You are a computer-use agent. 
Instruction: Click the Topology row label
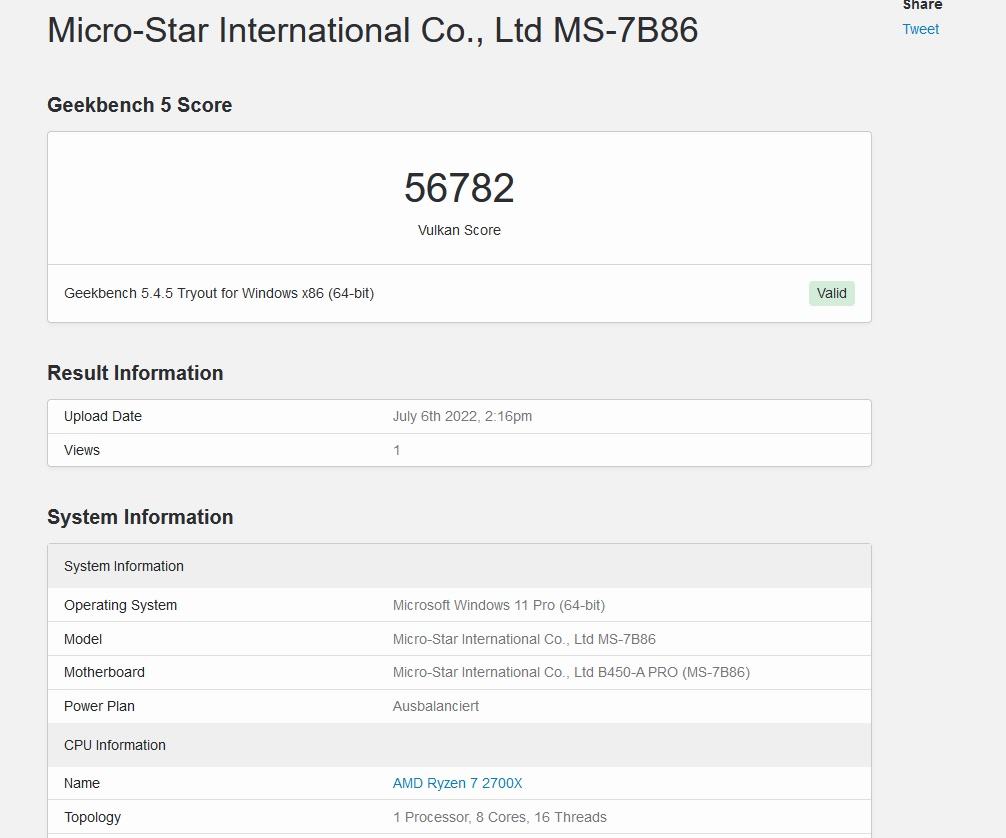92,817
